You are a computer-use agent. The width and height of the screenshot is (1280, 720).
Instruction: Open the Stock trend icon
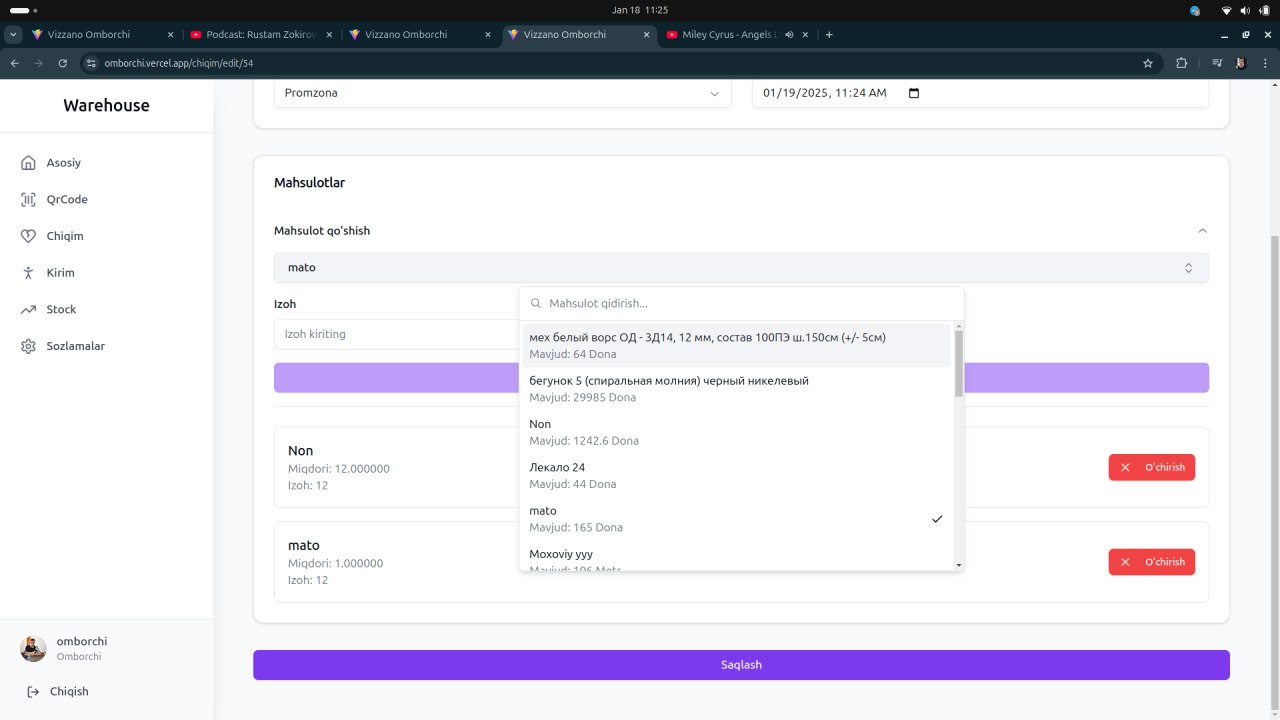click(x=28, y=310)
